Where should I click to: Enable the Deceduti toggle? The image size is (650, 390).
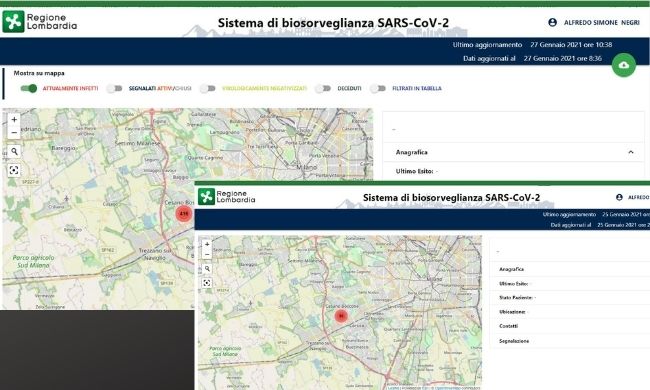(x=323, y=88)
